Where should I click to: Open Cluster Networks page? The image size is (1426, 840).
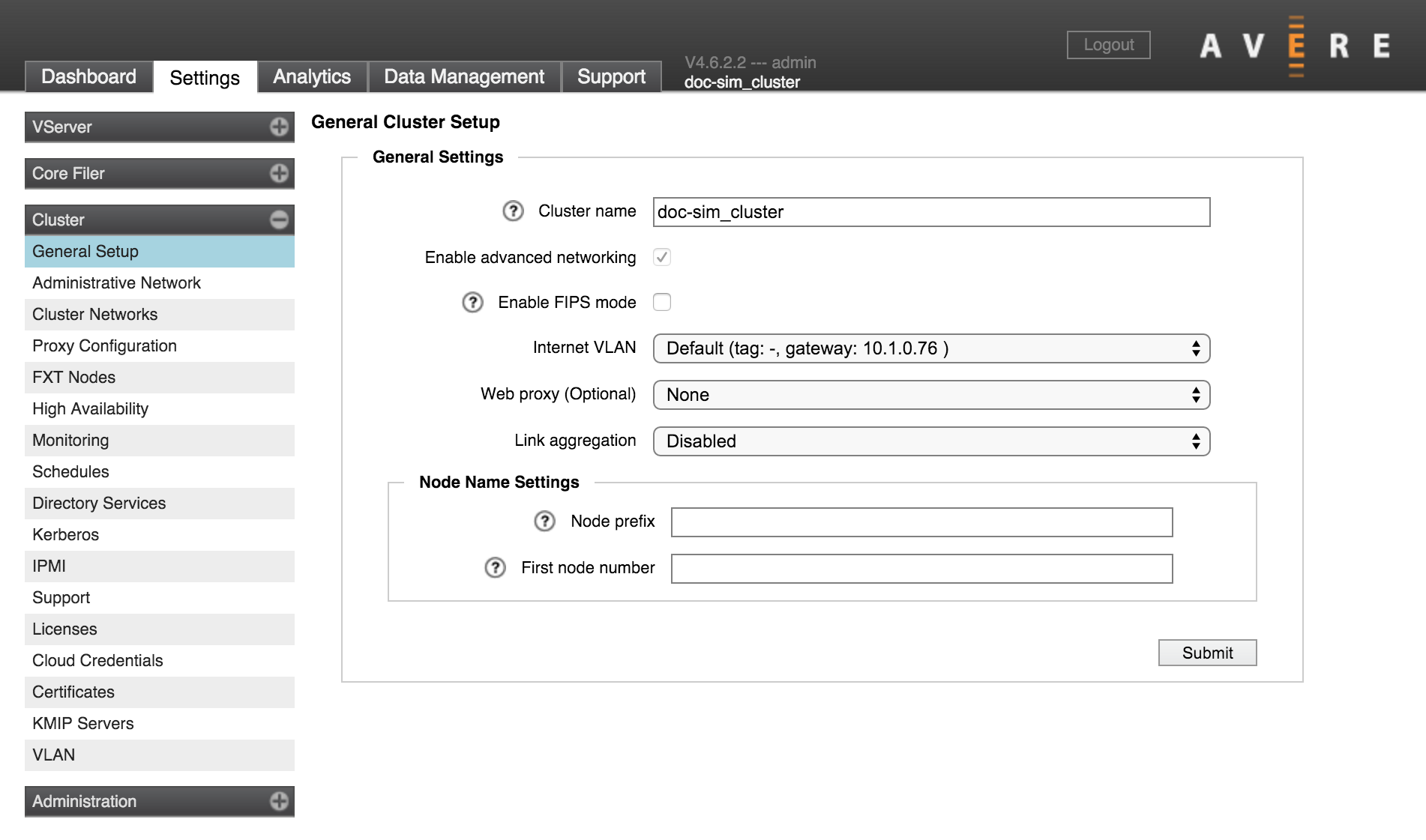[160, 315]
